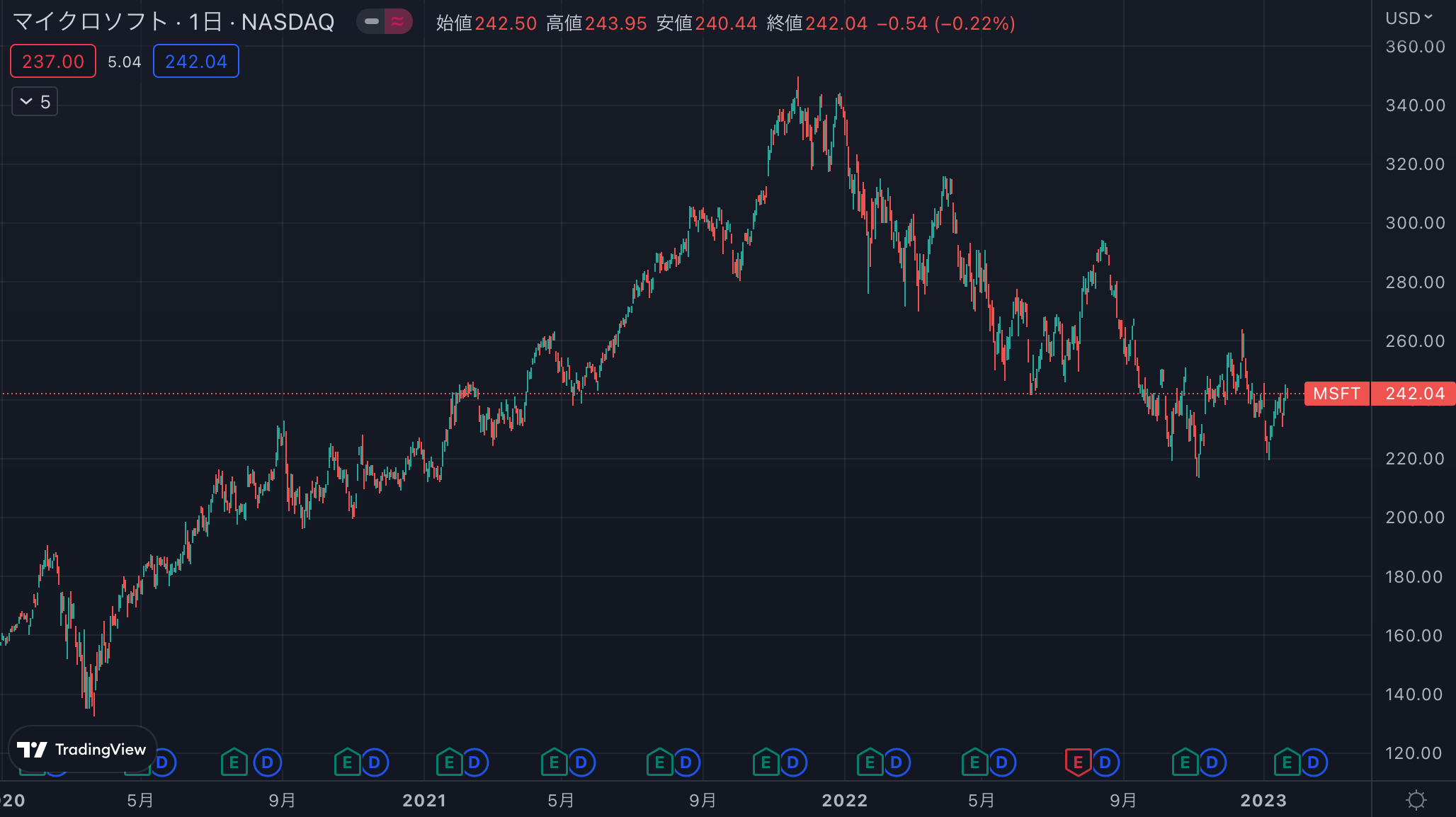1456x817 pixels.
Task: Click the 安値 240.44 low value
Action: click(707, 23)
